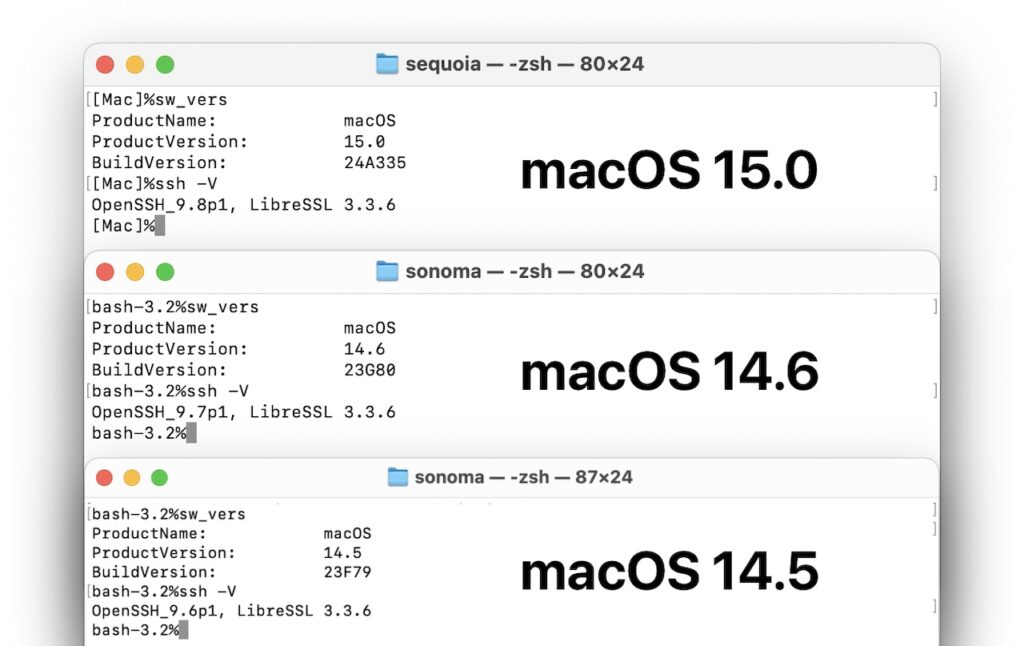Select the green zoom button on sequoia window
This screenshot has height=646, width=1024.
(x=165, y=63)
